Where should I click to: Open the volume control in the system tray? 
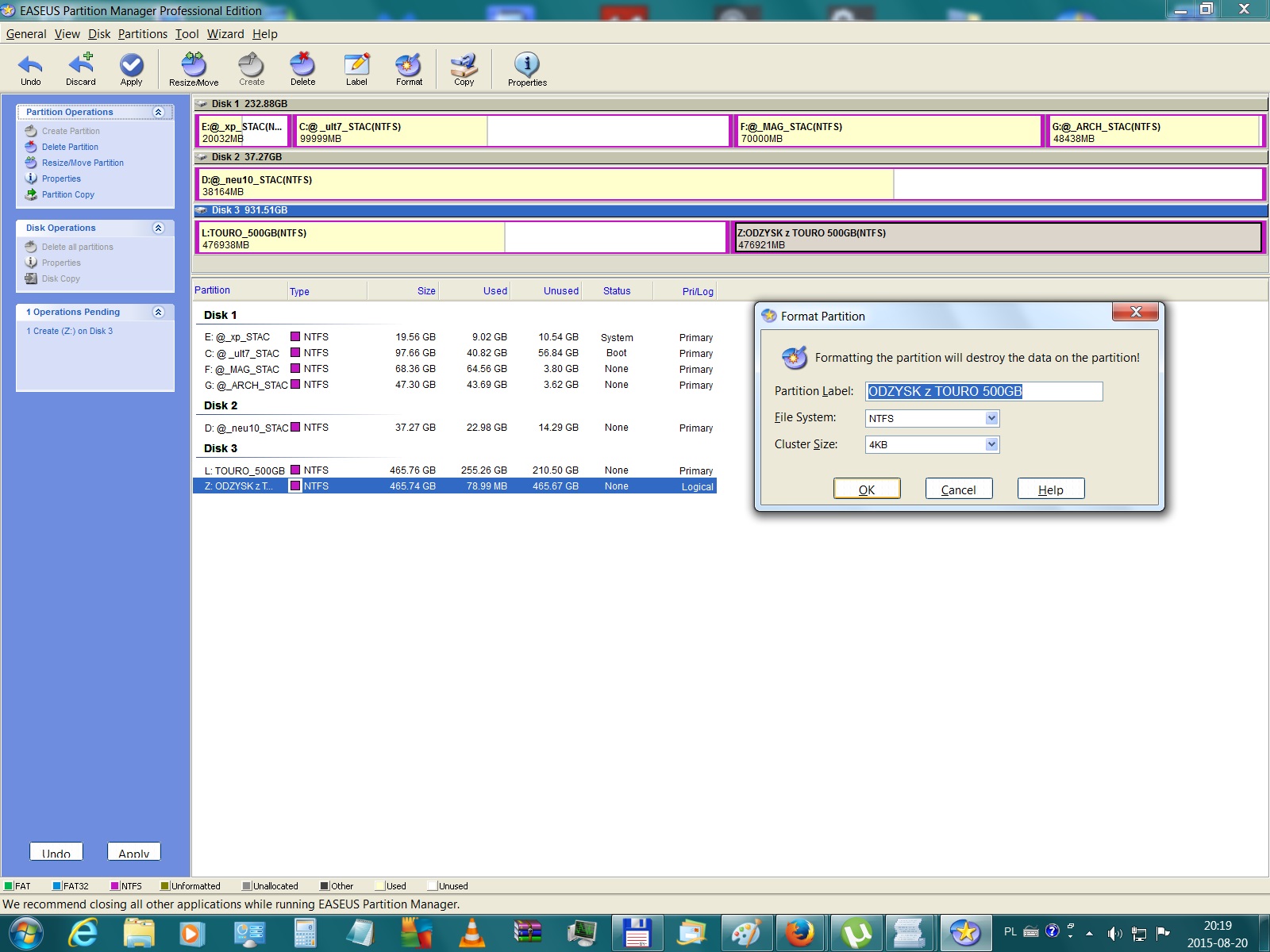1115,933
